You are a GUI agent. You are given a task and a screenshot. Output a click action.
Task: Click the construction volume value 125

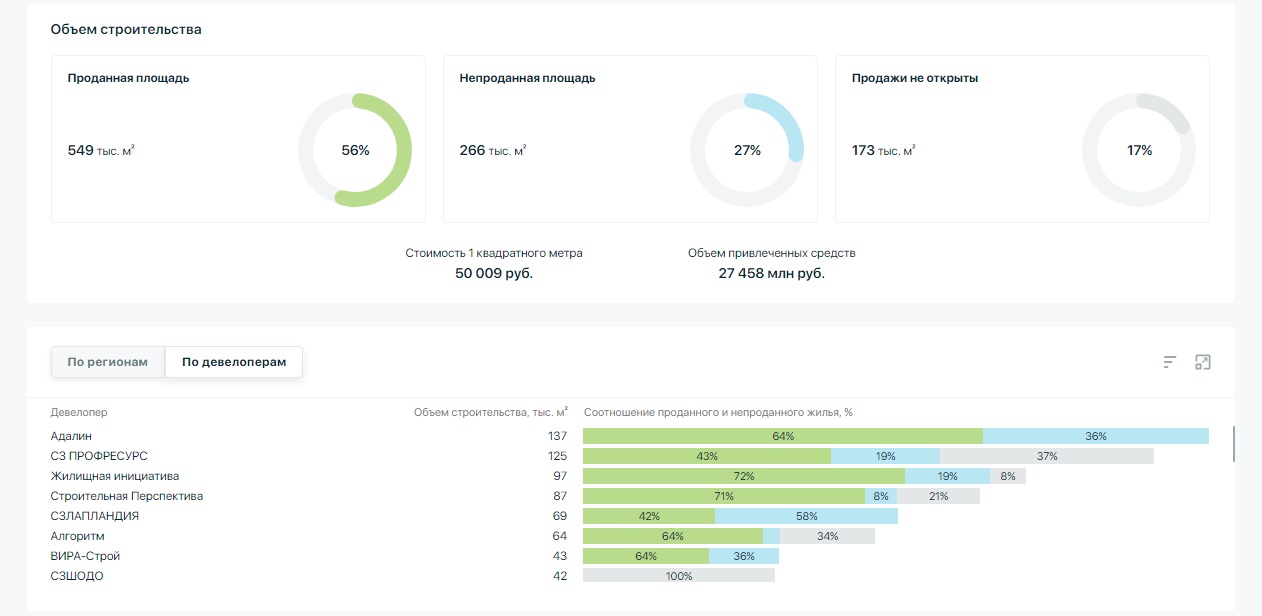tap(557, 456)
